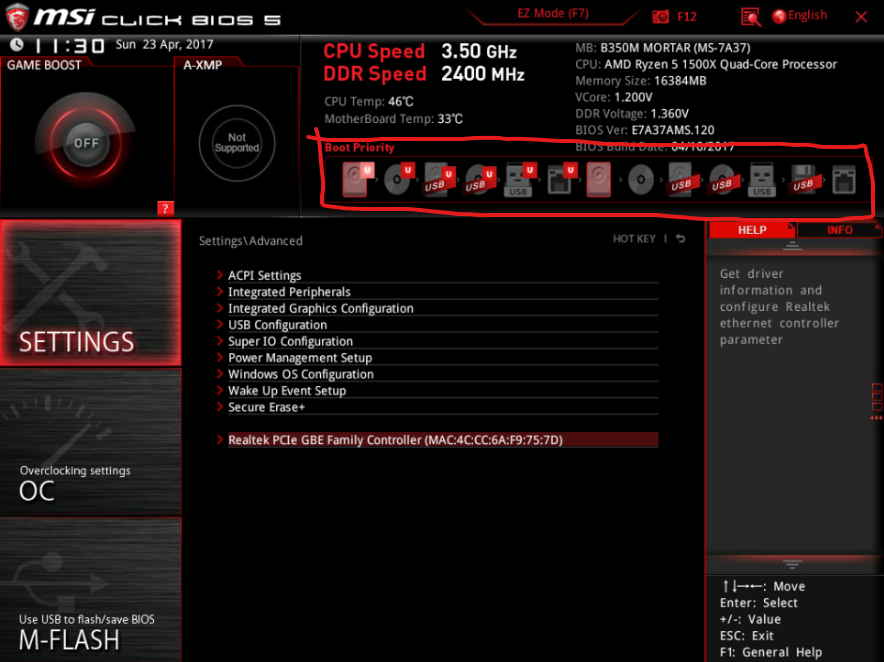Image resolution: width=884 pixels, height=662 pixels.
Task: Toggle the GAME BOOST dial to ON
Action: click(x=85, y=142)
